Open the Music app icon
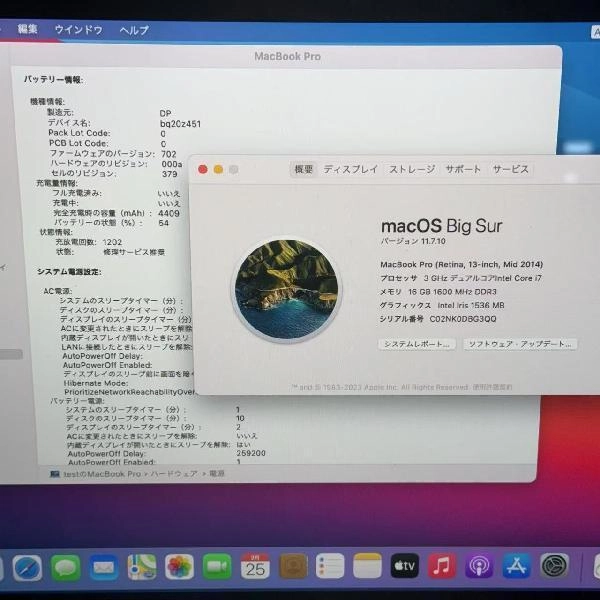 point(442,566)
